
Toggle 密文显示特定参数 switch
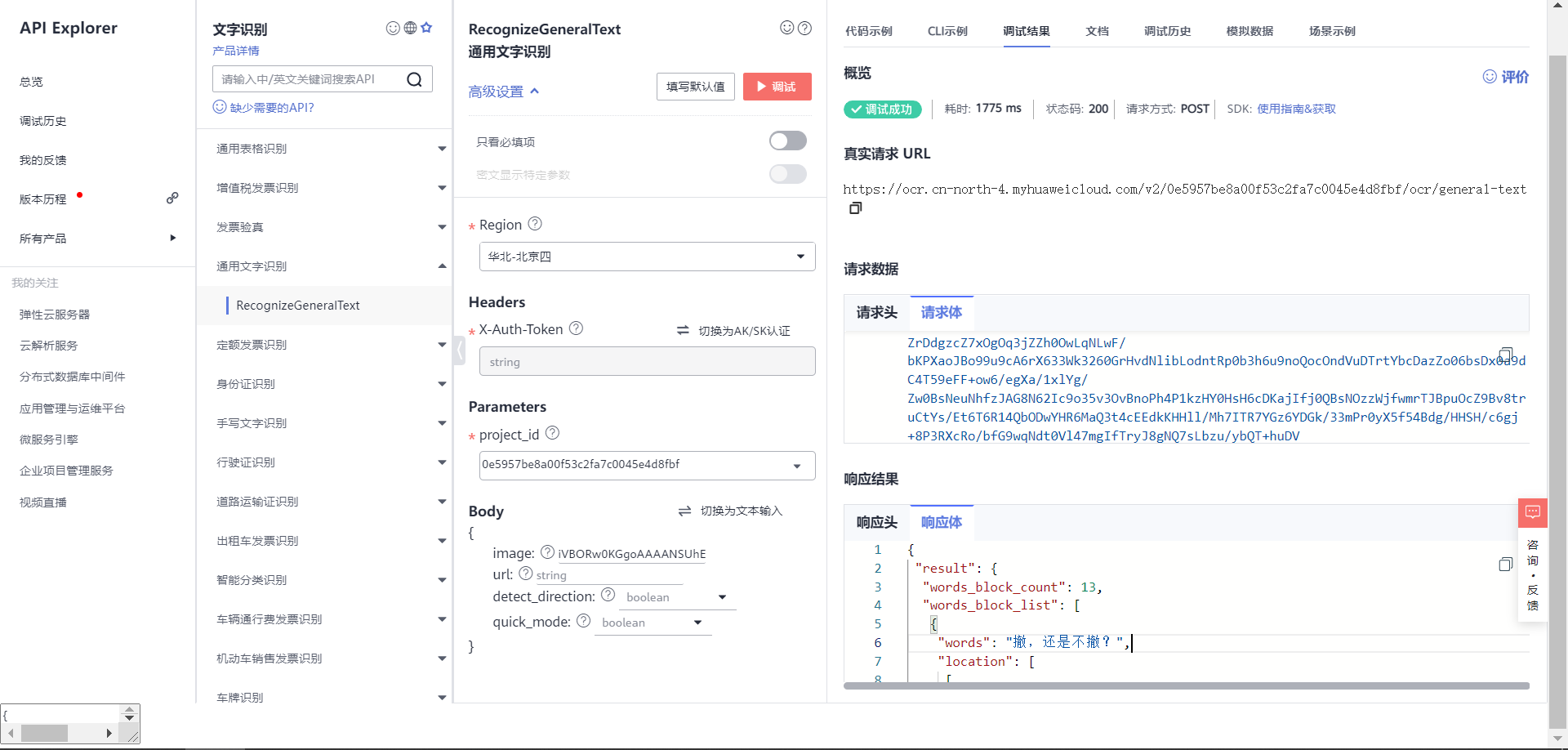click(788, 174)
